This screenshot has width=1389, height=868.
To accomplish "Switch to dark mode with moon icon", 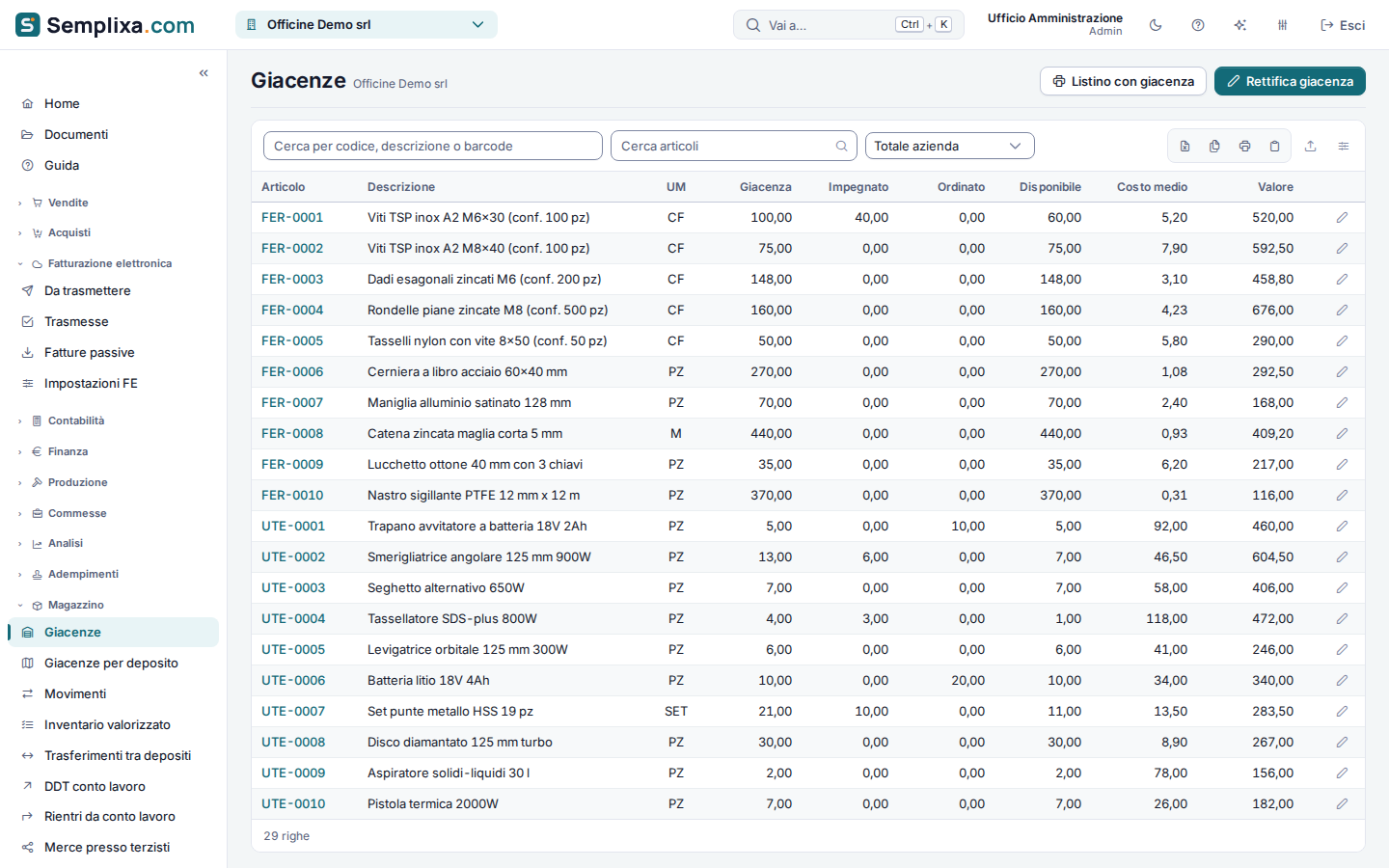I will pos(1156,25).
